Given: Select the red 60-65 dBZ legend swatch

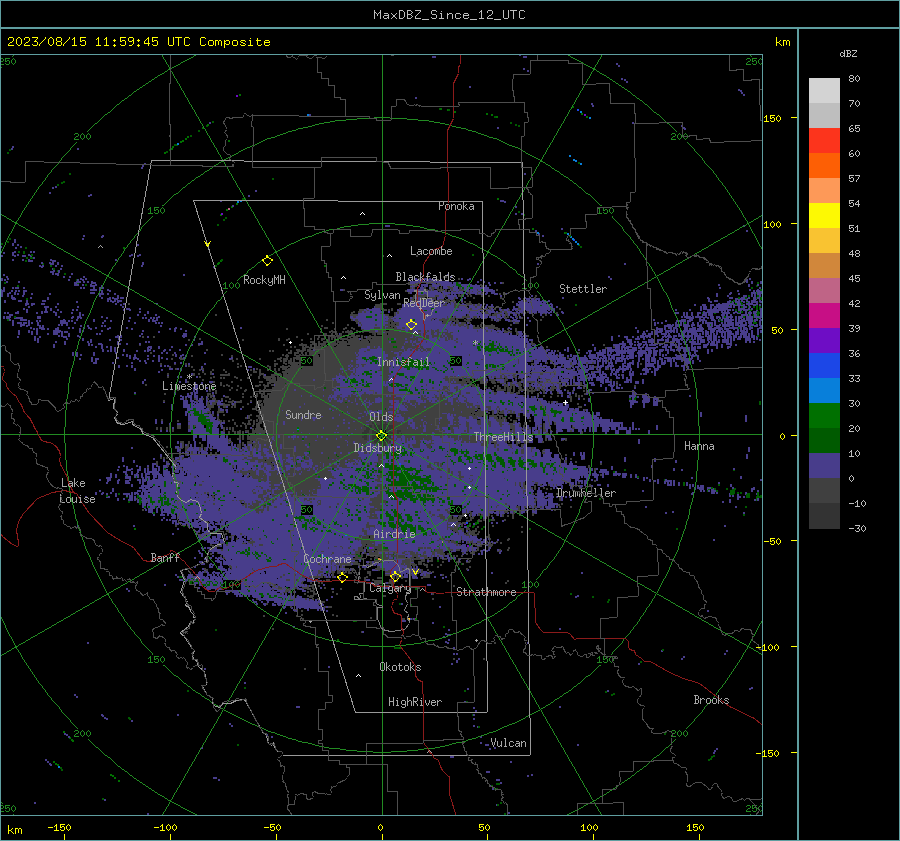Looking at the screenshot, I should coord(824,141).
